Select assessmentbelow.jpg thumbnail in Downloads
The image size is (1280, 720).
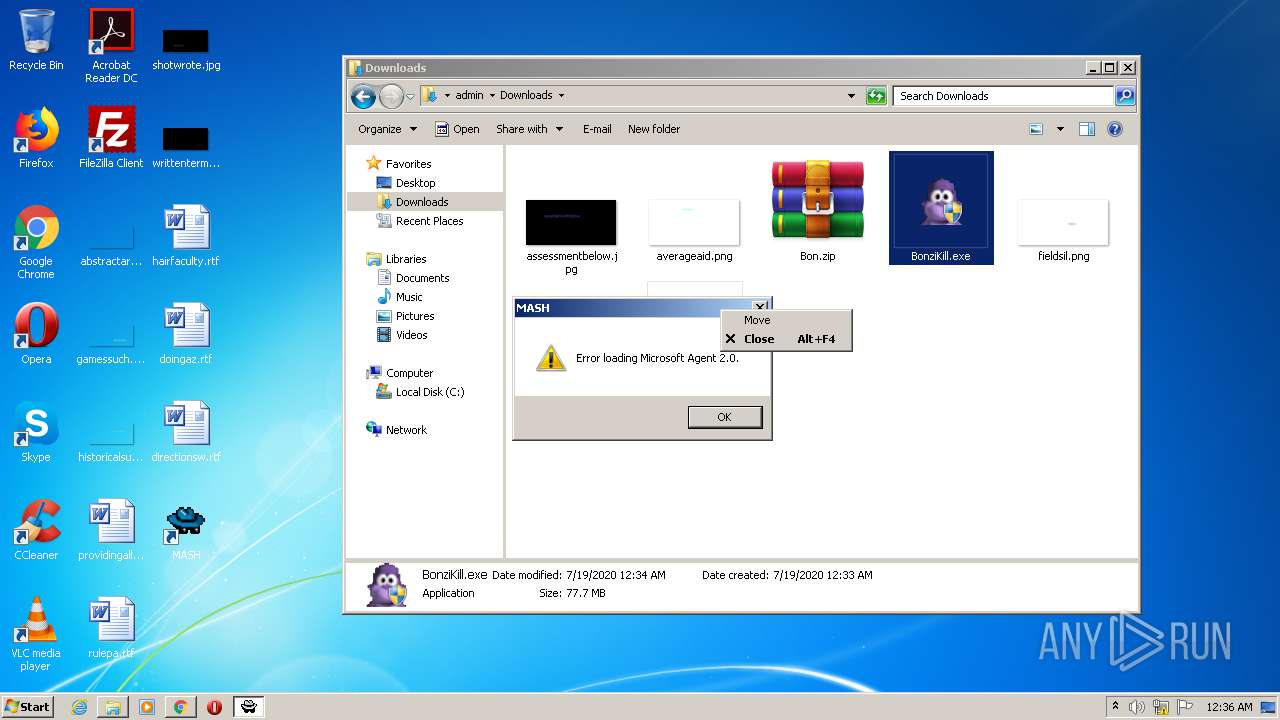[x=571, y=236]
